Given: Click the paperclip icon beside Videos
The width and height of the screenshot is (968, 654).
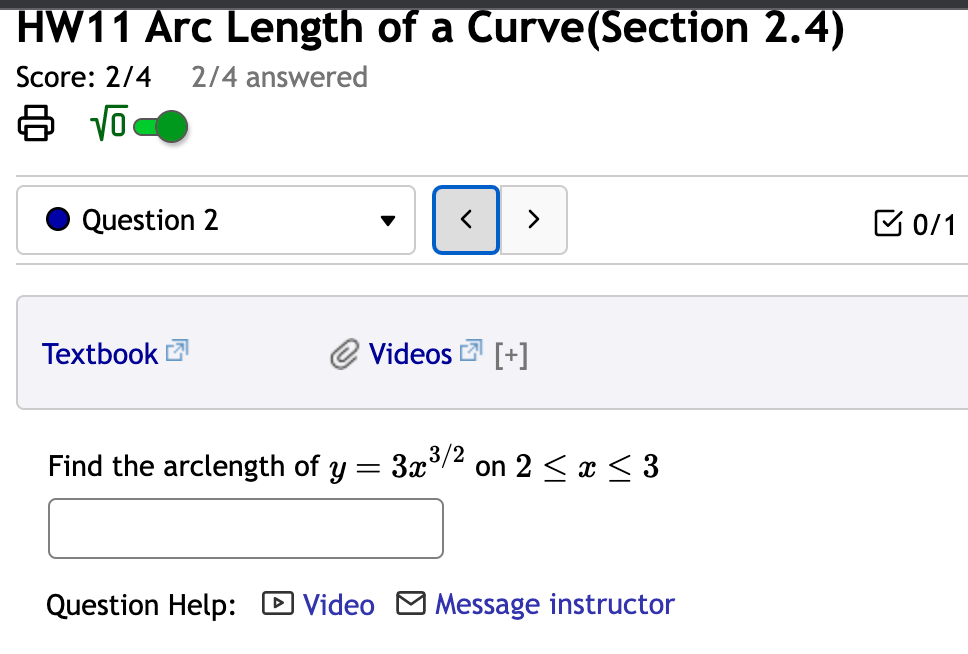Looking at the screenshot, I should click(x=344, y=353).
